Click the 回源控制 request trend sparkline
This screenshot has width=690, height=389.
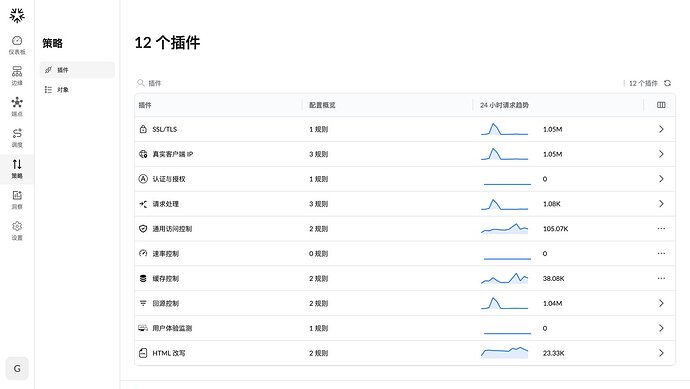pos(504,303)
